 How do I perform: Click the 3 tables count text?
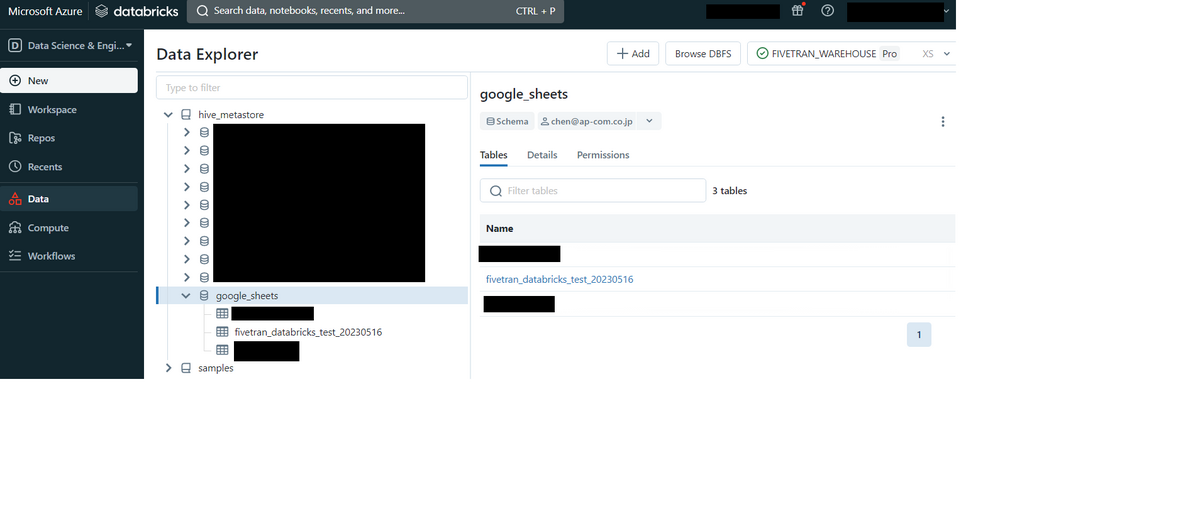730,191
